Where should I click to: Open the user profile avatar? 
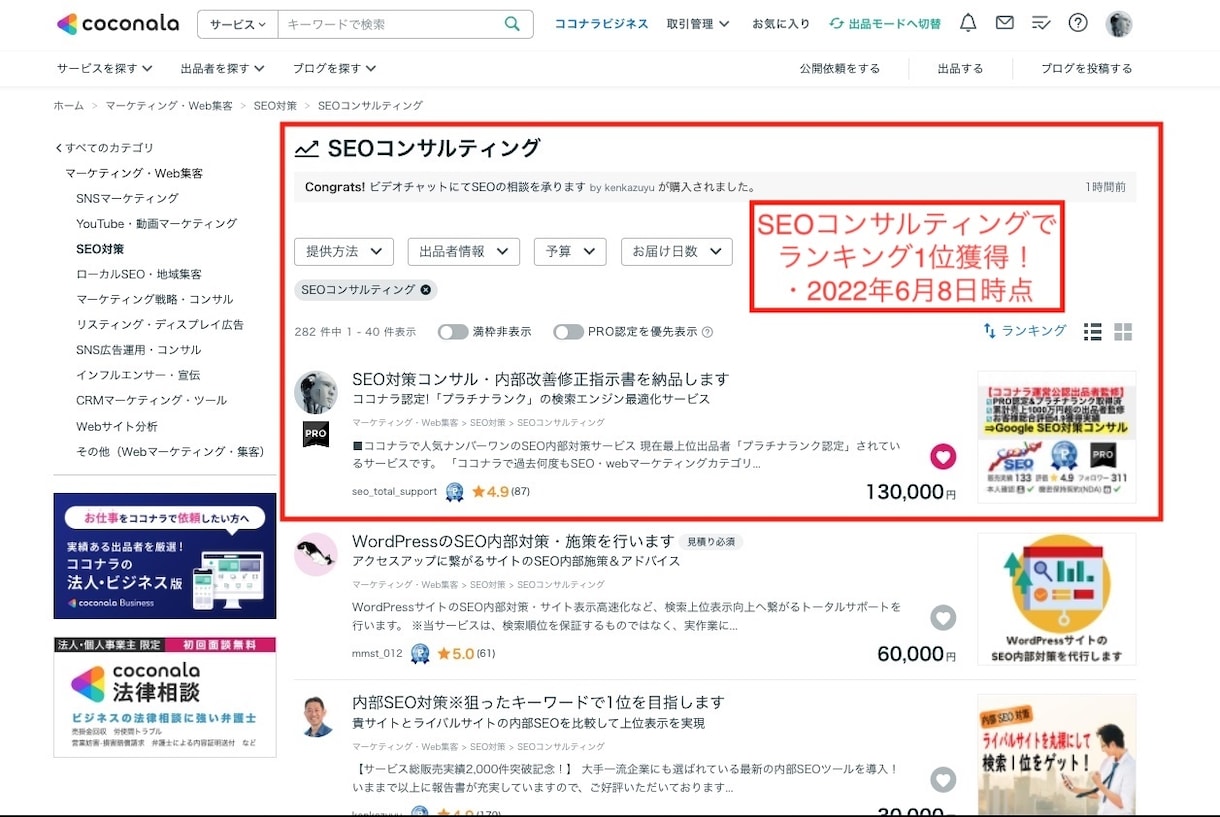[x=1119, y=24]
